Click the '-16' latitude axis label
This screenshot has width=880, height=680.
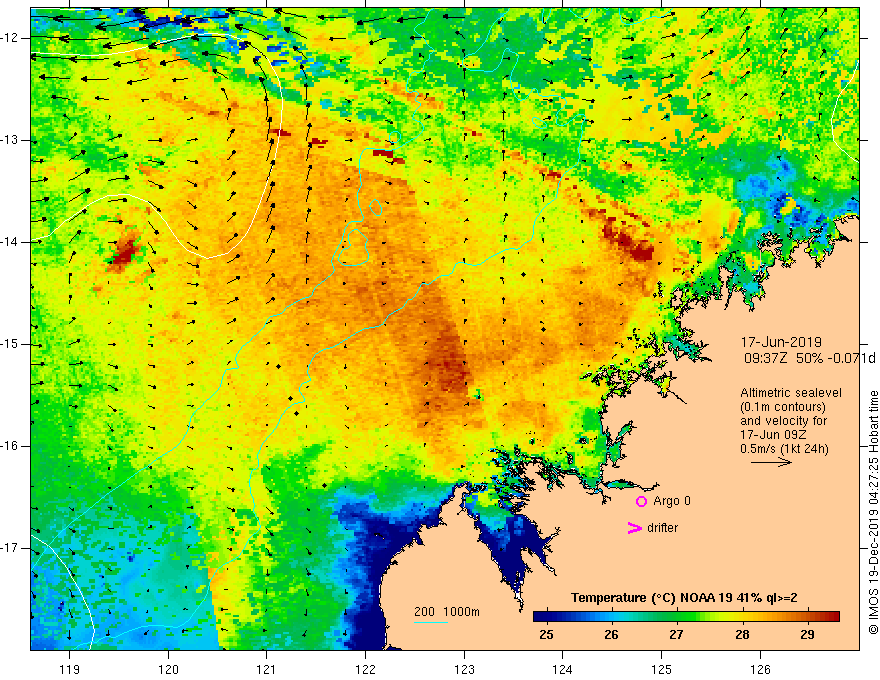pyautogui.click(x=10, y=446)
